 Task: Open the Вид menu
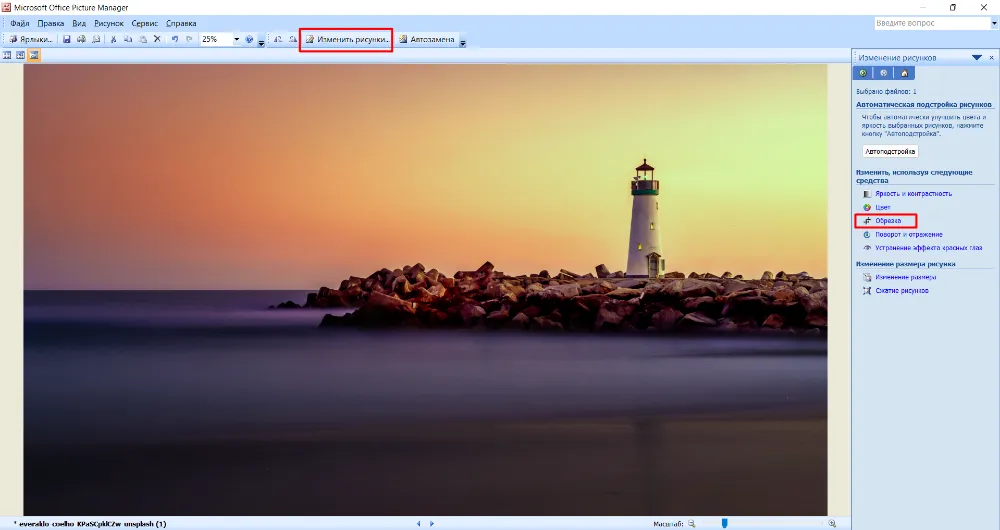[x=79, y=23]
